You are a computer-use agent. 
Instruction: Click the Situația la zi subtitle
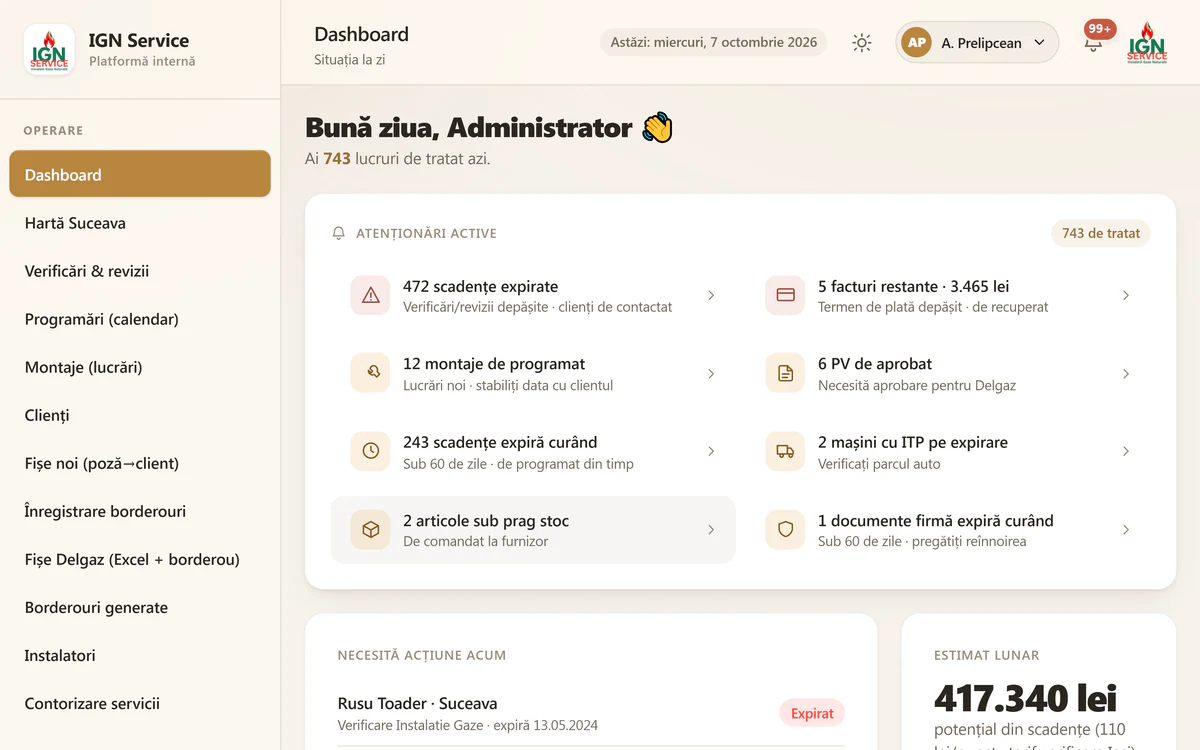click(x=349, y=60)
